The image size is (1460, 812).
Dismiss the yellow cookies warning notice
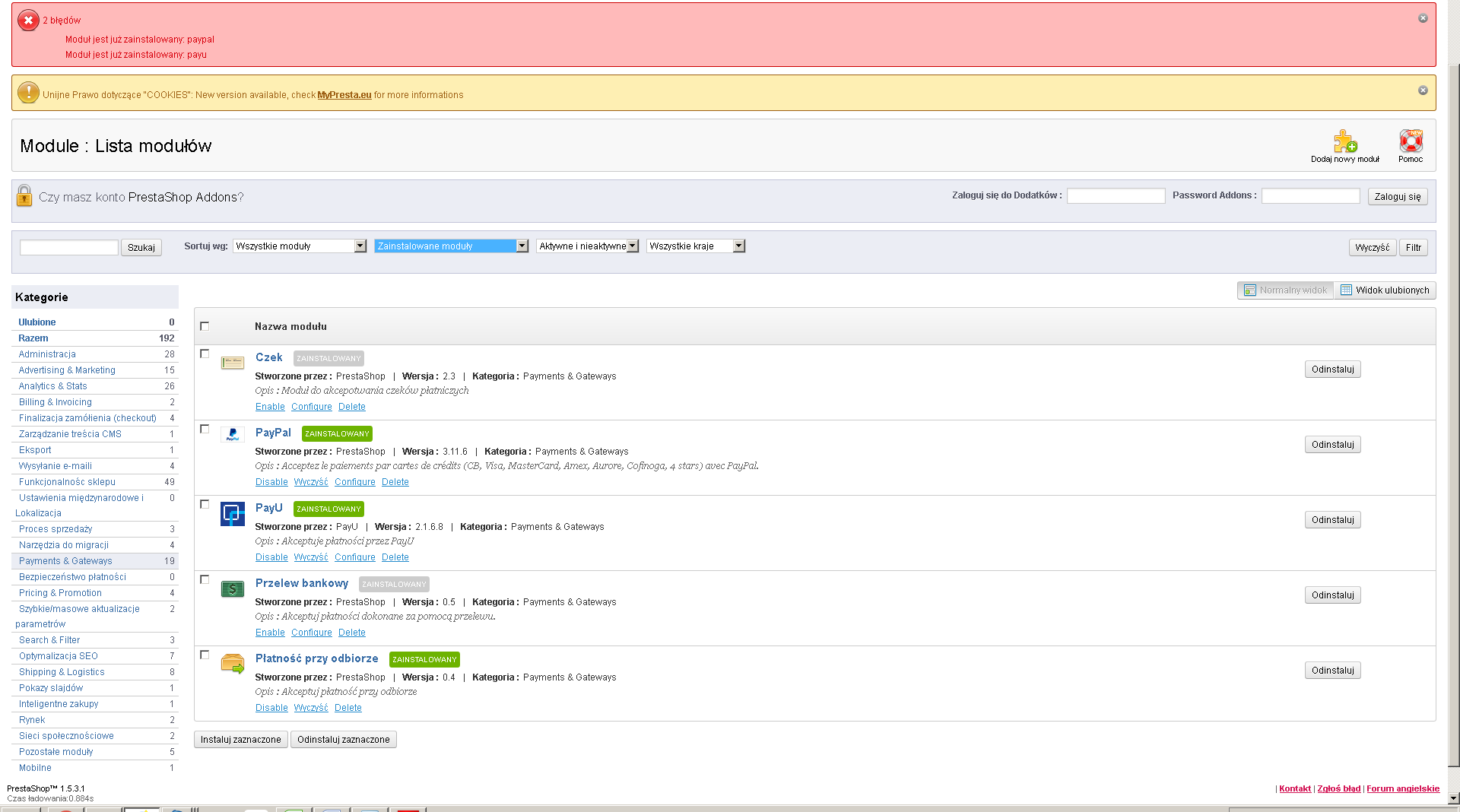[x=1423, y=90]
